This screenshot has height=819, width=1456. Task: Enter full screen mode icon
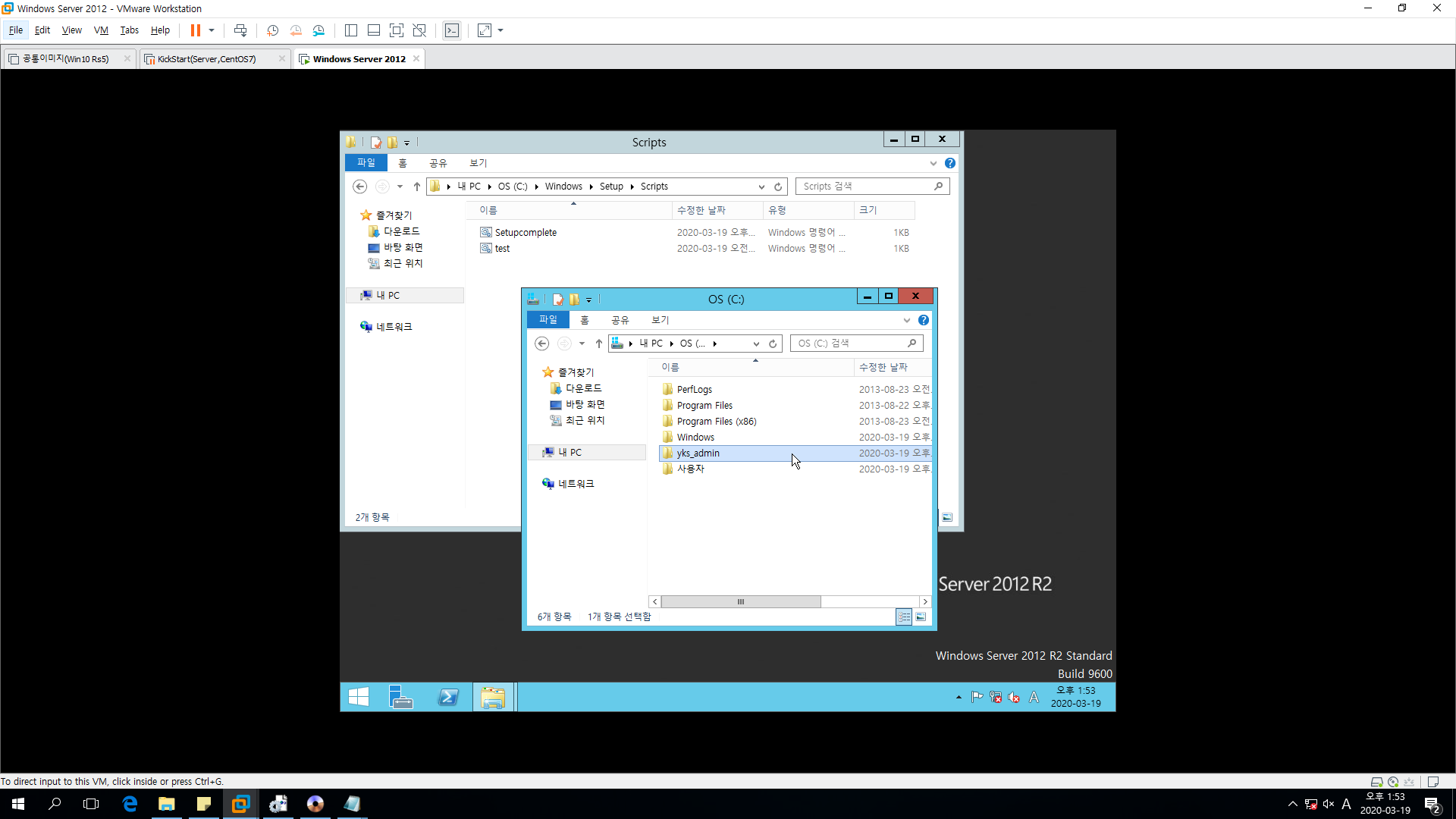pos(396,30)
